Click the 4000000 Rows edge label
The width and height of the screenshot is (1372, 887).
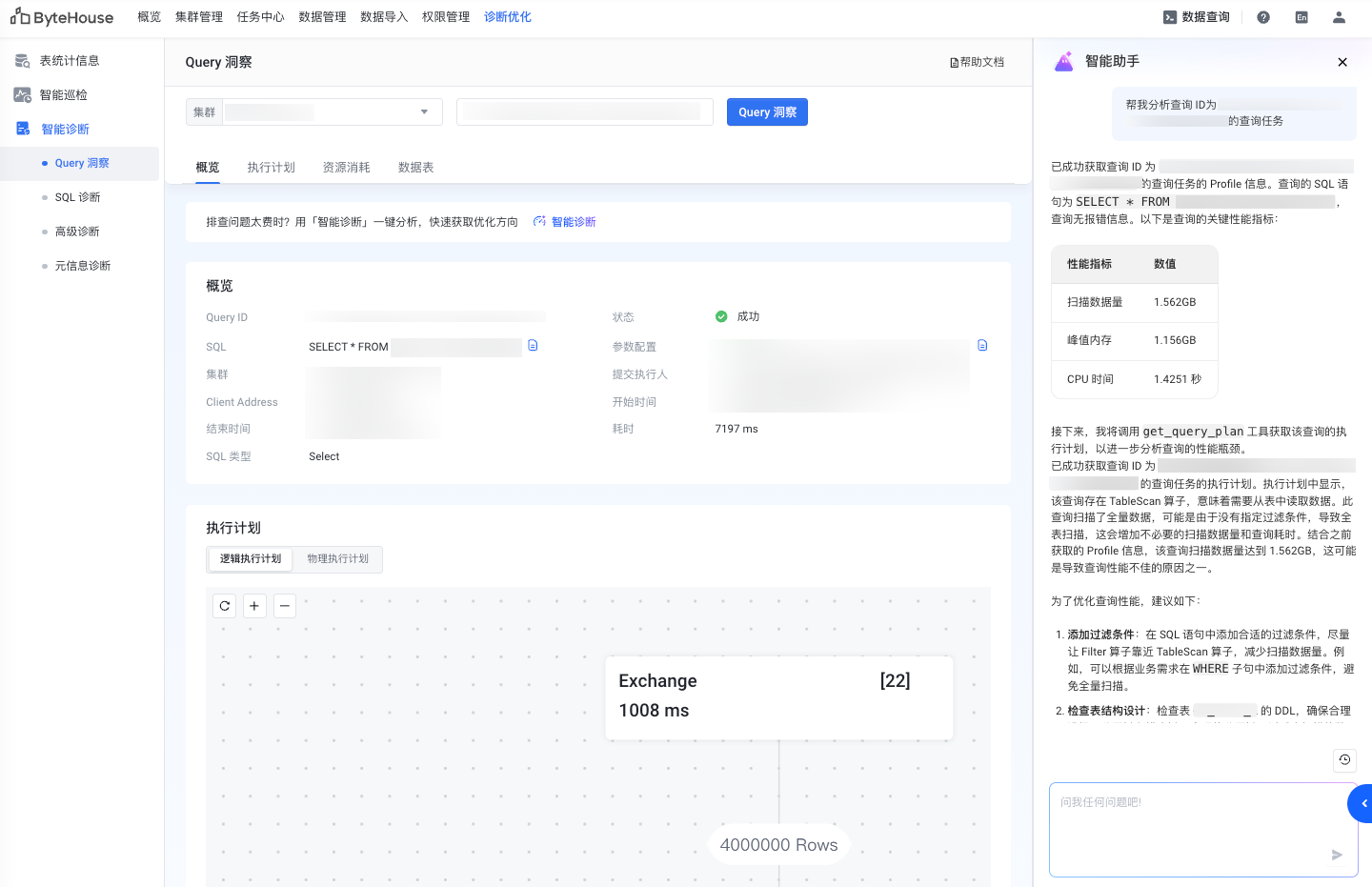coord(779,845)
